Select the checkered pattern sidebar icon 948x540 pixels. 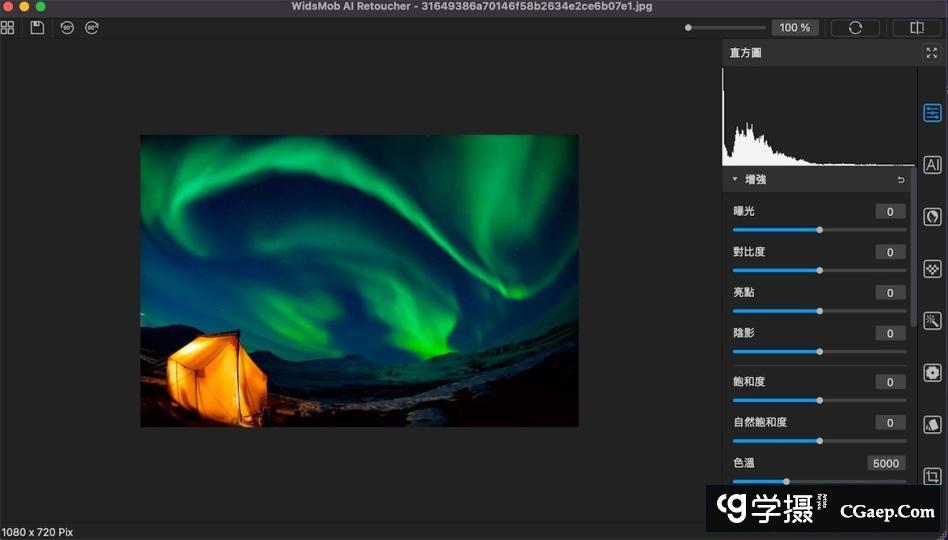click(x=932, y=269)
